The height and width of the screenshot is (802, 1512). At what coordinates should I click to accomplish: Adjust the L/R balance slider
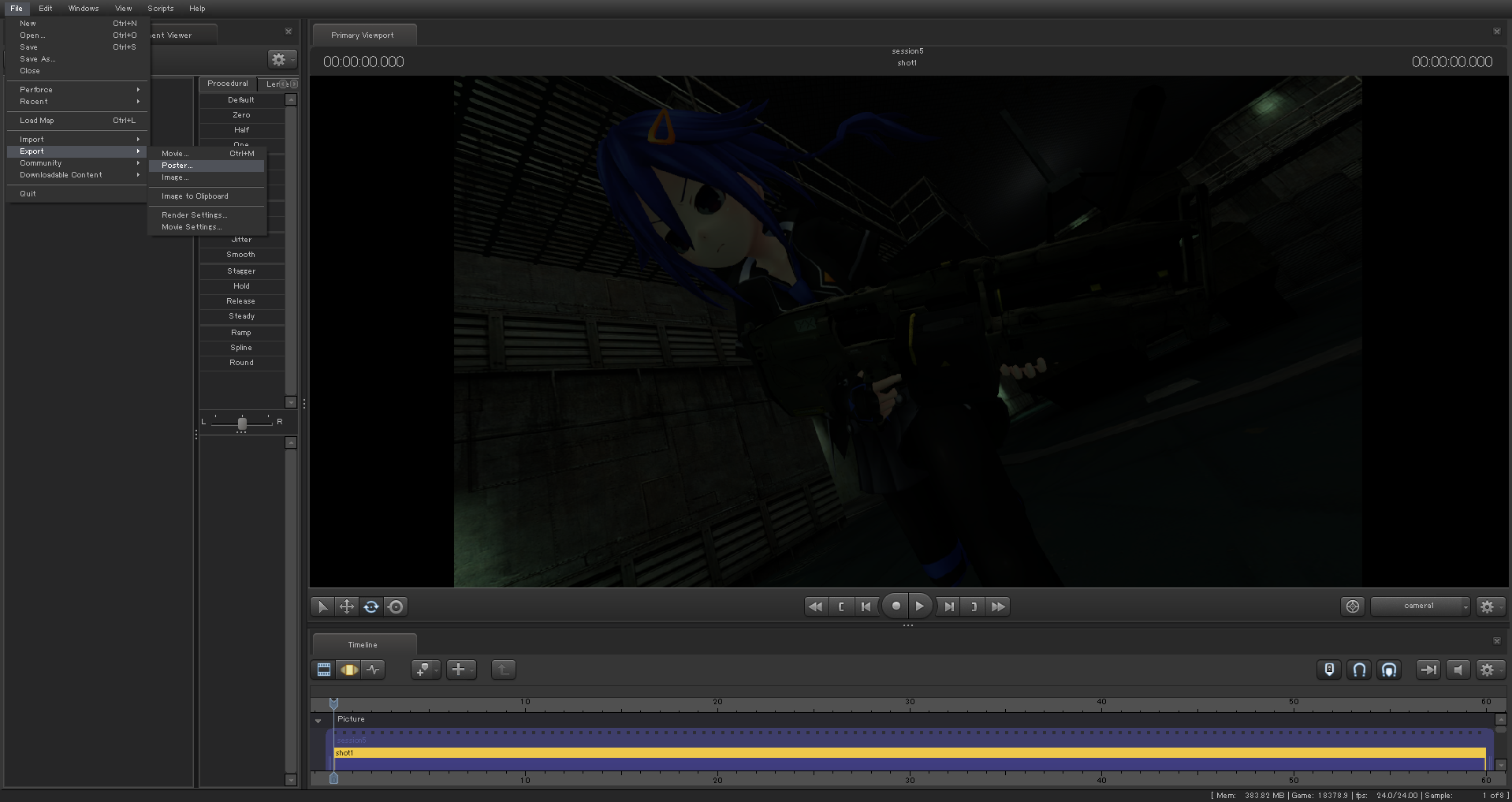[x=242, y=423]
